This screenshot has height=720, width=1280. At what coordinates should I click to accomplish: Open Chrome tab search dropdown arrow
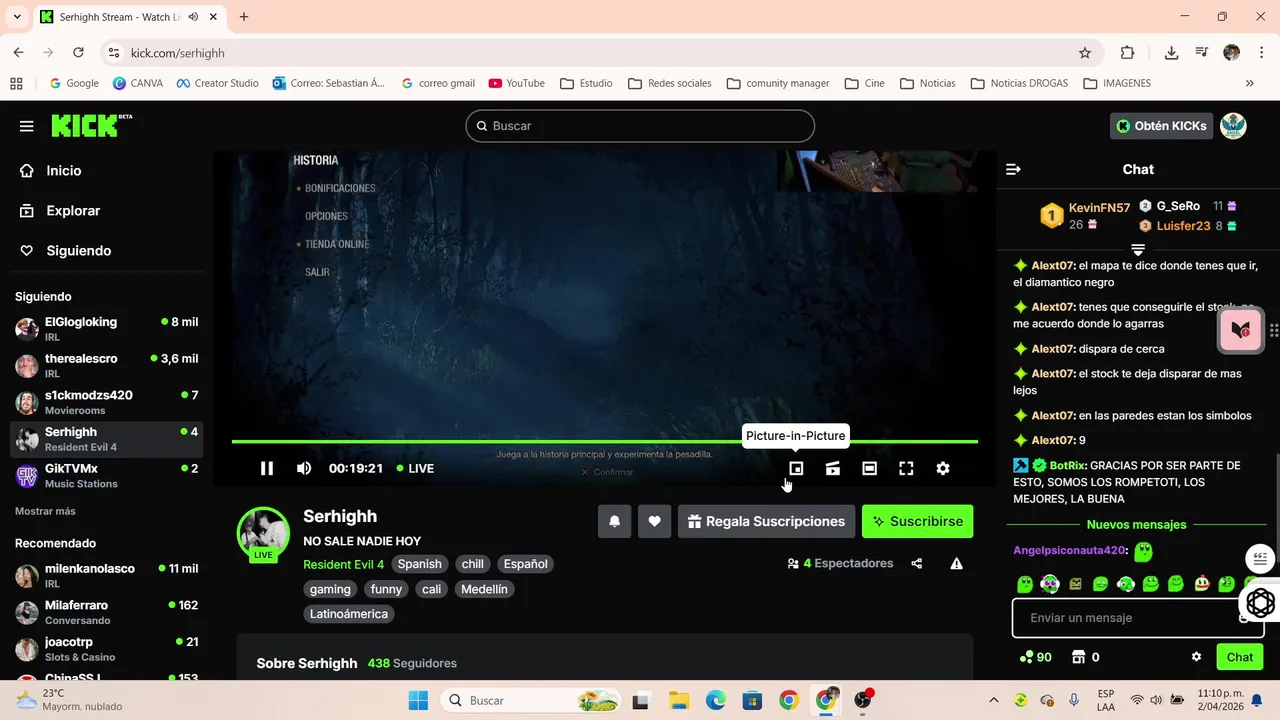(17, 17)
